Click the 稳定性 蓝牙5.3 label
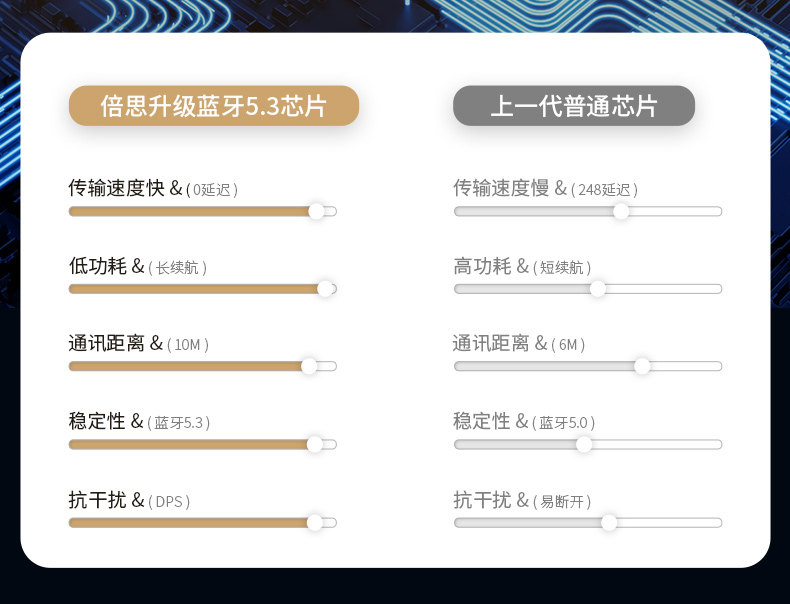The image size is (790, 604). pos(139,421)
